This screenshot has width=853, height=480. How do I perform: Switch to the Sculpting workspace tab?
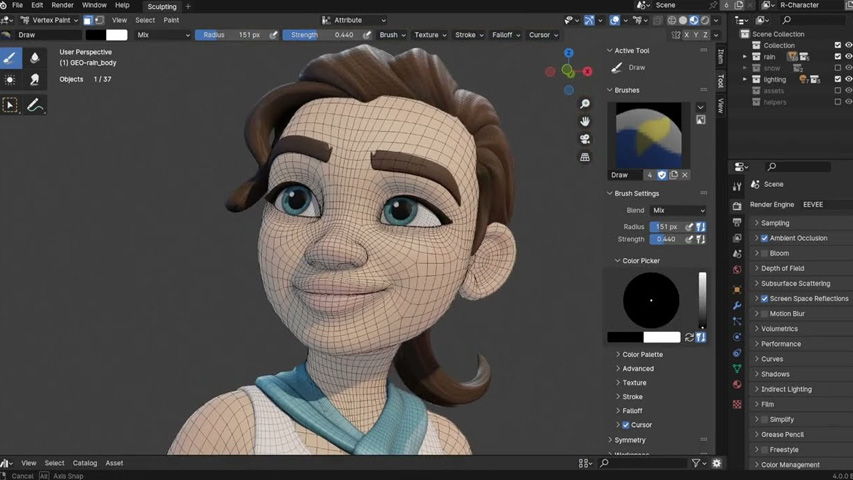162,7
